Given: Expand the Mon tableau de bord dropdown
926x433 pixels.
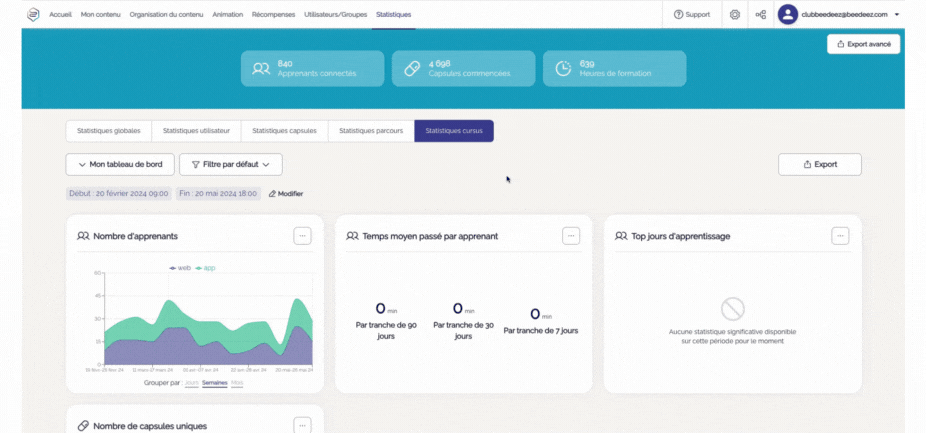Looking at the screenshot, I should coord(120,164).
